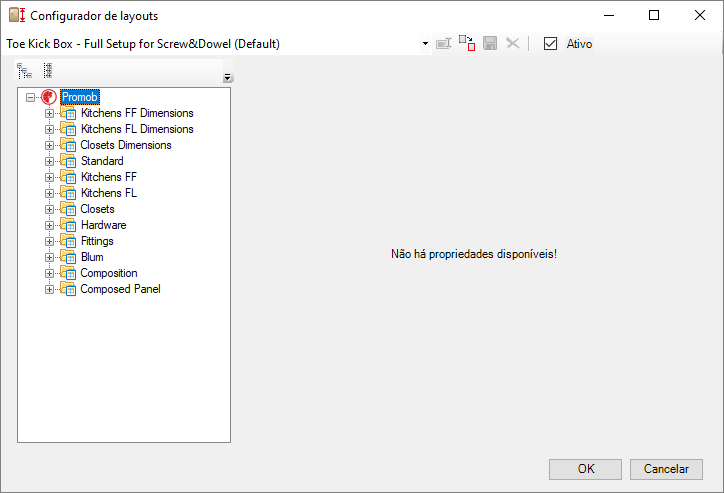This screenshot has width=724, height=493.
Task: Click the Blum folder icon
Action: coord(68,257)
